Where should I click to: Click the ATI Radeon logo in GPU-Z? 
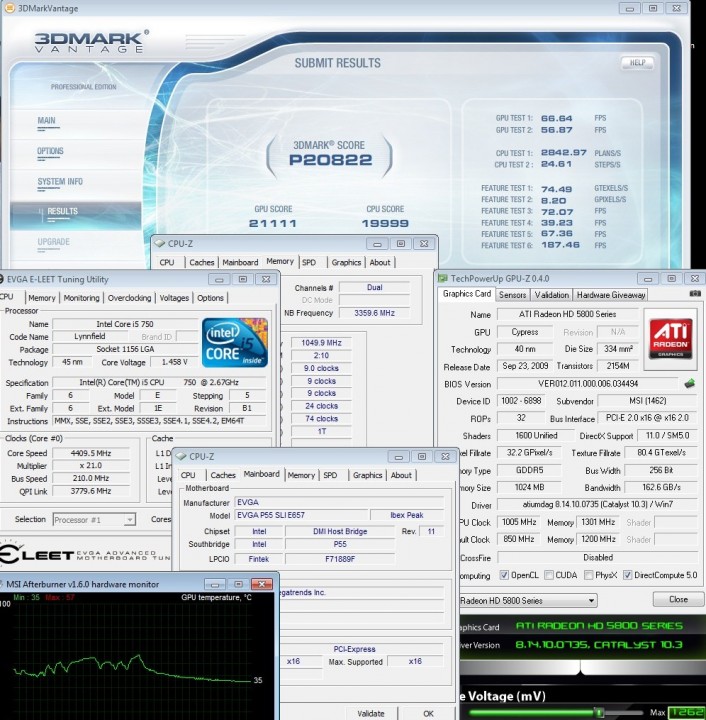(x=670, y=339)
